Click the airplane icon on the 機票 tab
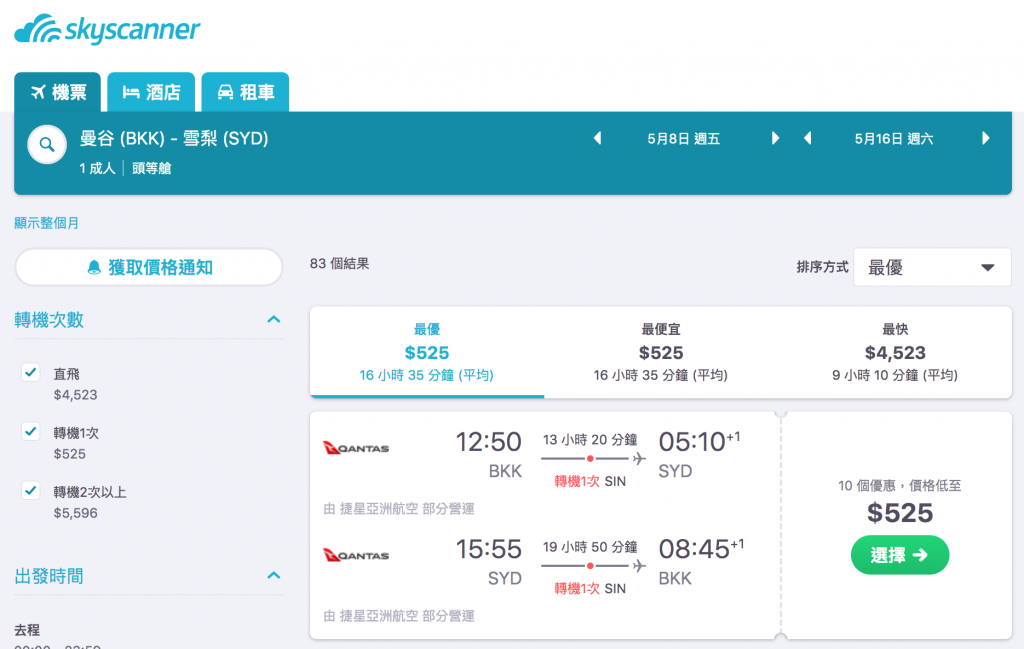This screenshot has height=649, width=1024. click(x=39, y=92)
